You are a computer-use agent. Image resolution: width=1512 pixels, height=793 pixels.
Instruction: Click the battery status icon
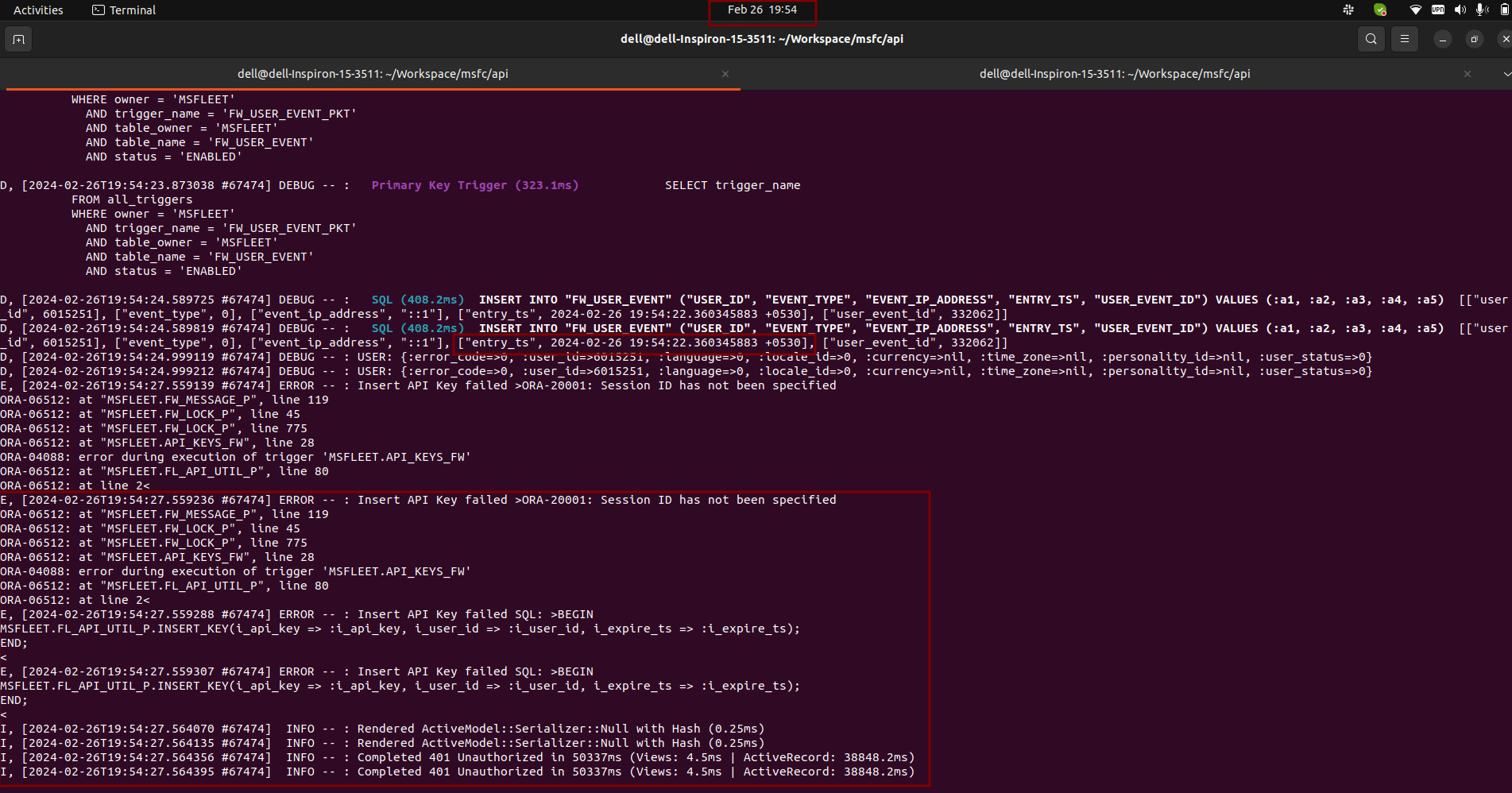1505,10
